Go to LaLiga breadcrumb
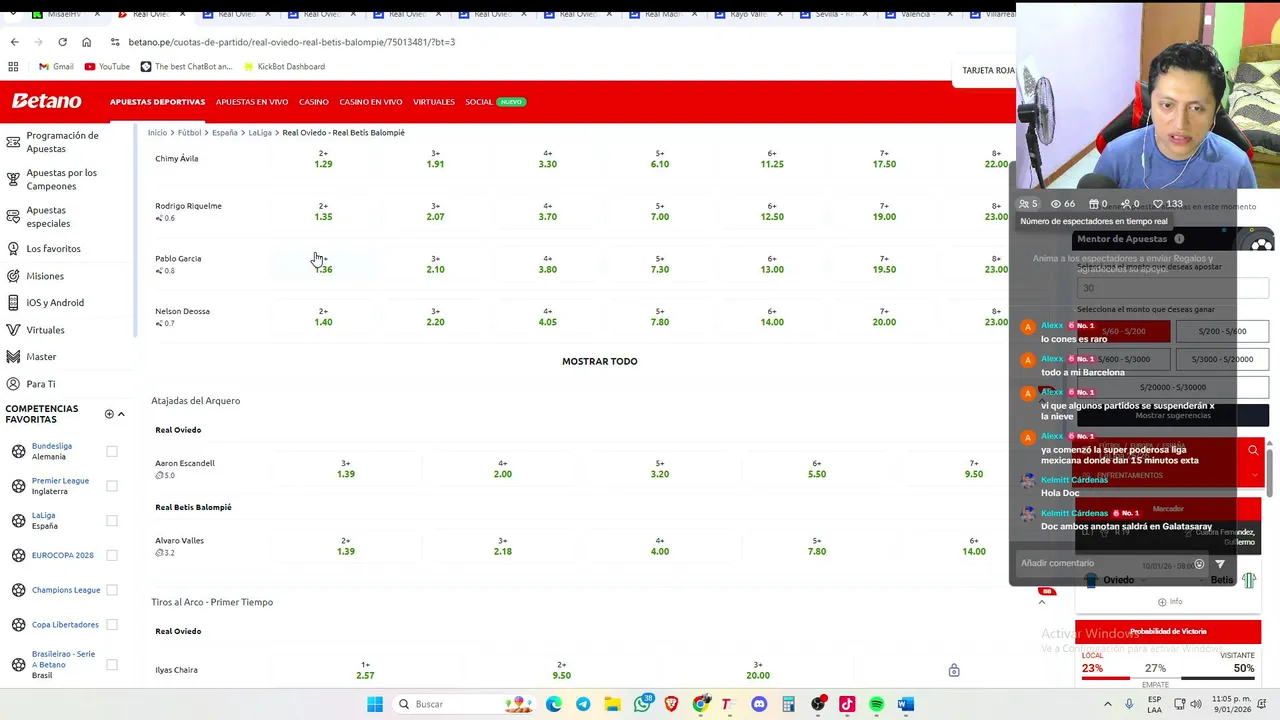 [259, 132]
